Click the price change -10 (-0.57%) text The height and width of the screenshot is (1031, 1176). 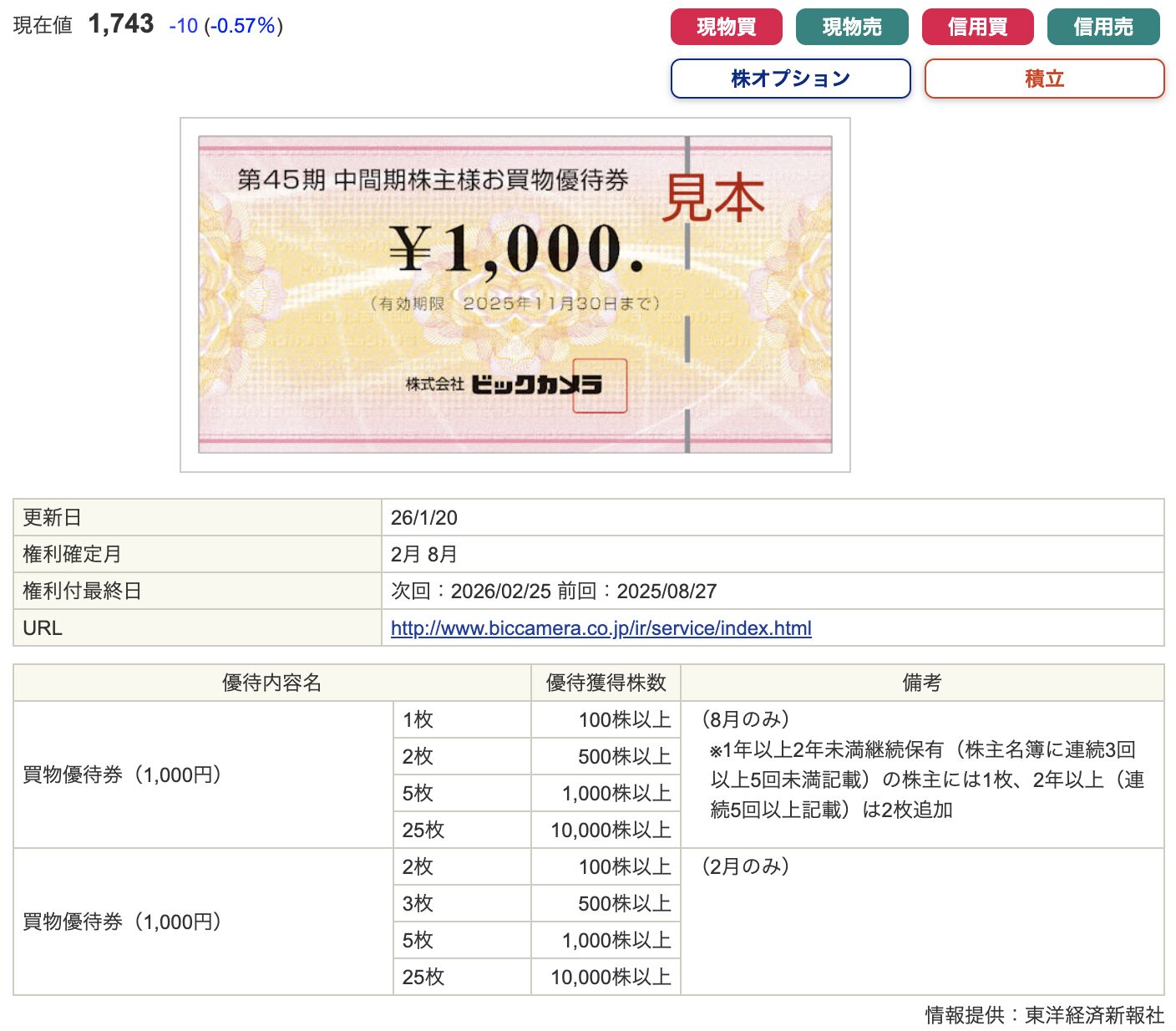(226, 26)
